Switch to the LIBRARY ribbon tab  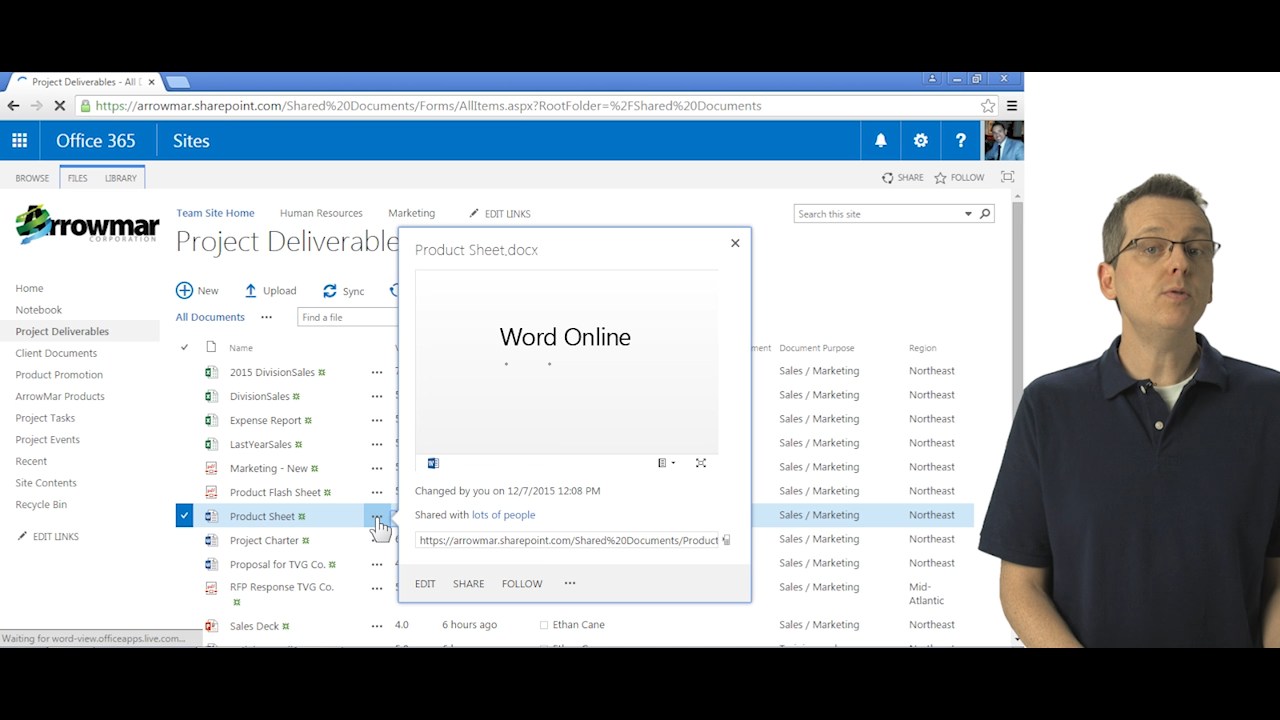coord(120,178)
